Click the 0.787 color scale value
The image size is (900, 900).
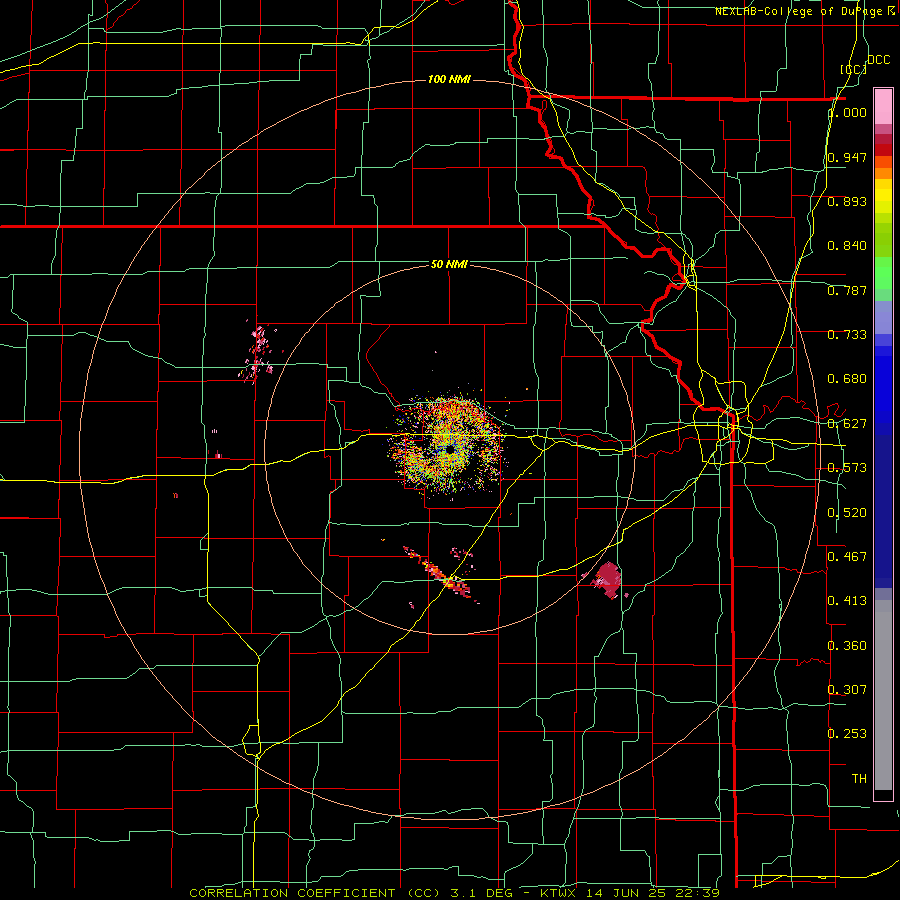tap(847, 290)
